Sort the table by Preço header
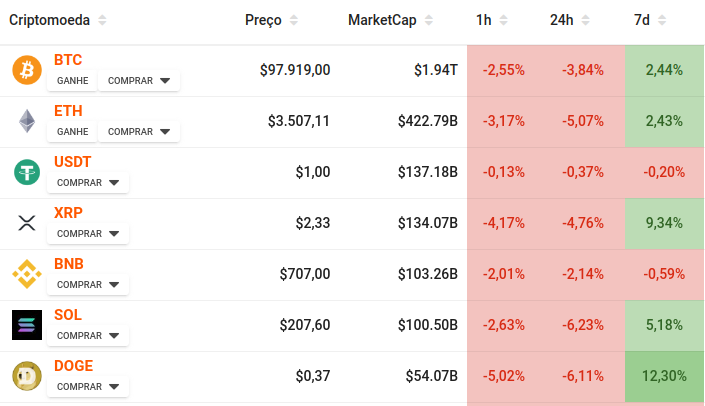 point(264,20)
